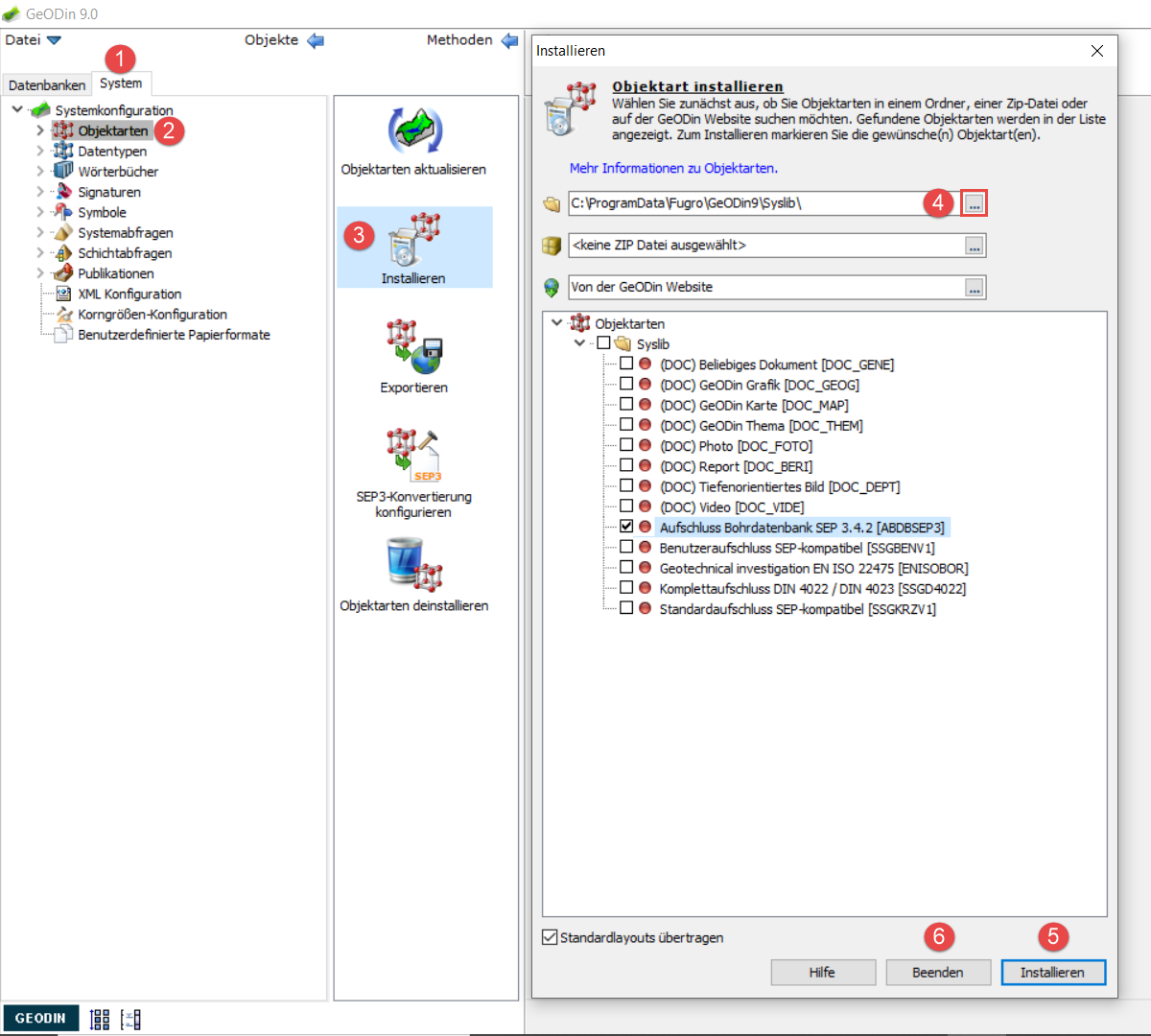Open Mehr Informationen zu Objektarten link
This screenshot has height=1036, width=1151.
673,168
